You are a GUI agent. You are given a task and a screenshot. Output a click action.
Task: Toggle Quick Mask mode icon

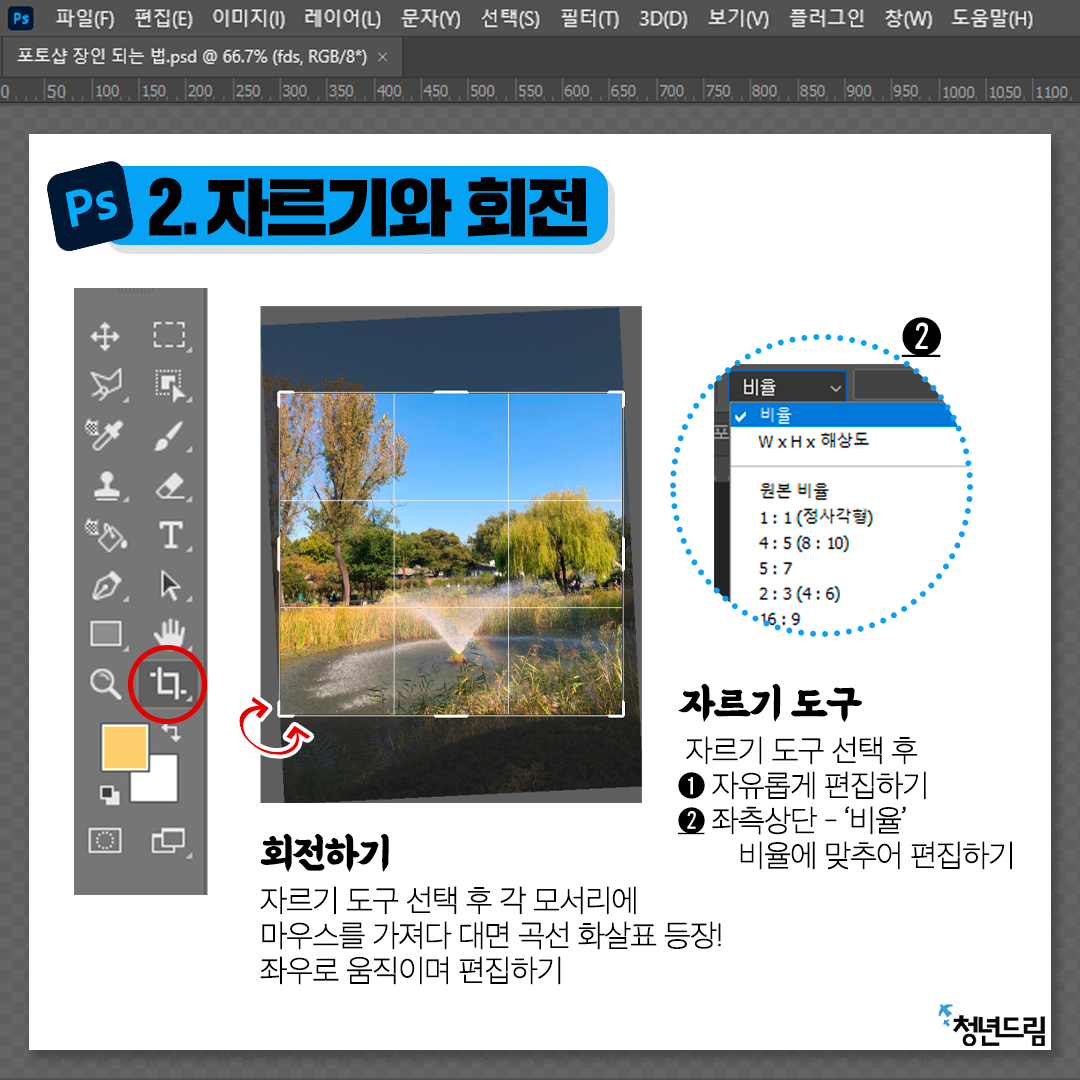pos(105,841)
